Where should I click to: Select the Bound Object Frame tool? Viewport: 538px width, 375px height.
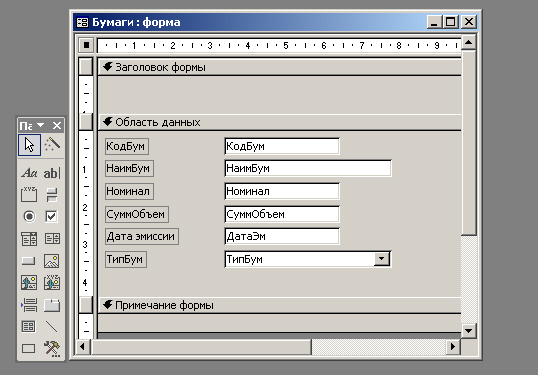52,283
